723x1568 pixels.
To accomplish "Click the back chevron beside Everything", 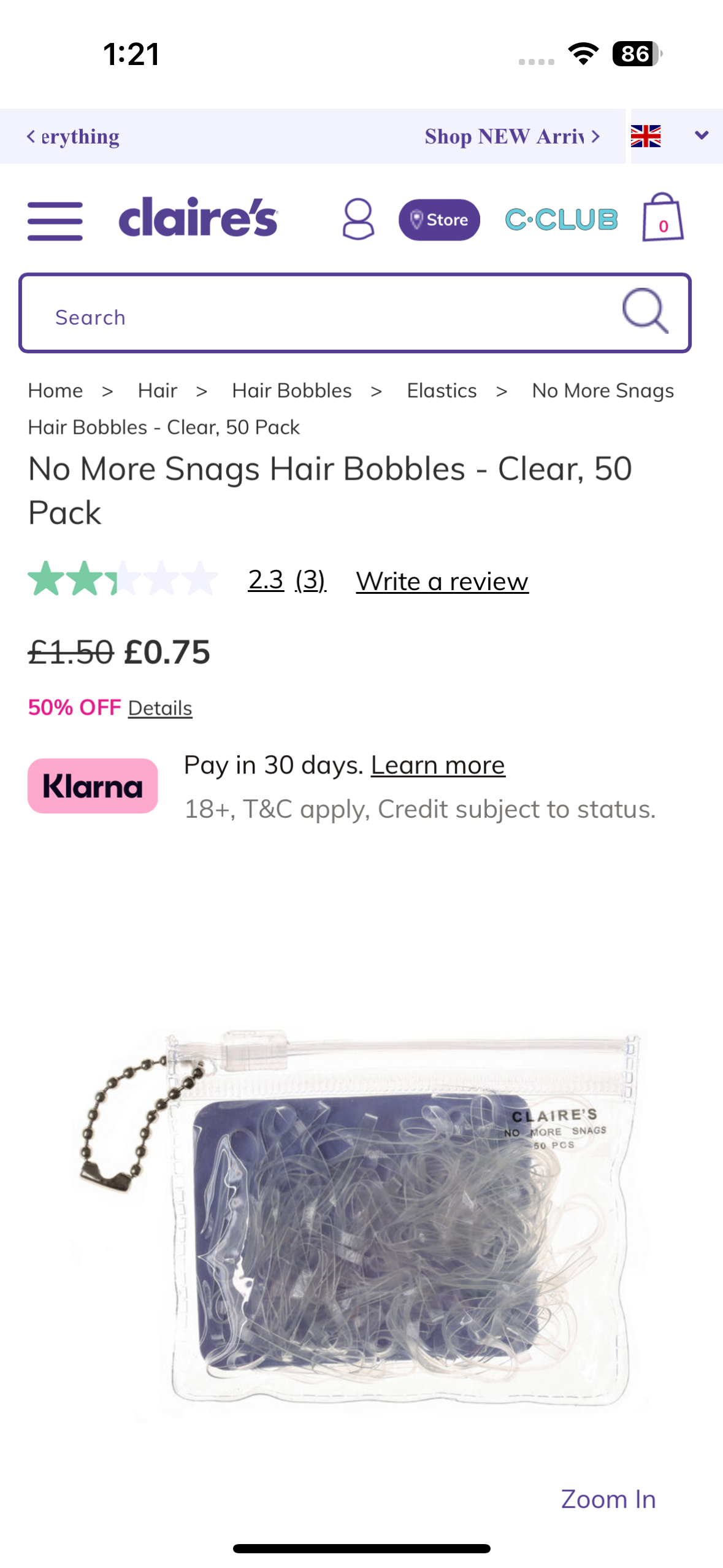I will click(x=32, y=136).
